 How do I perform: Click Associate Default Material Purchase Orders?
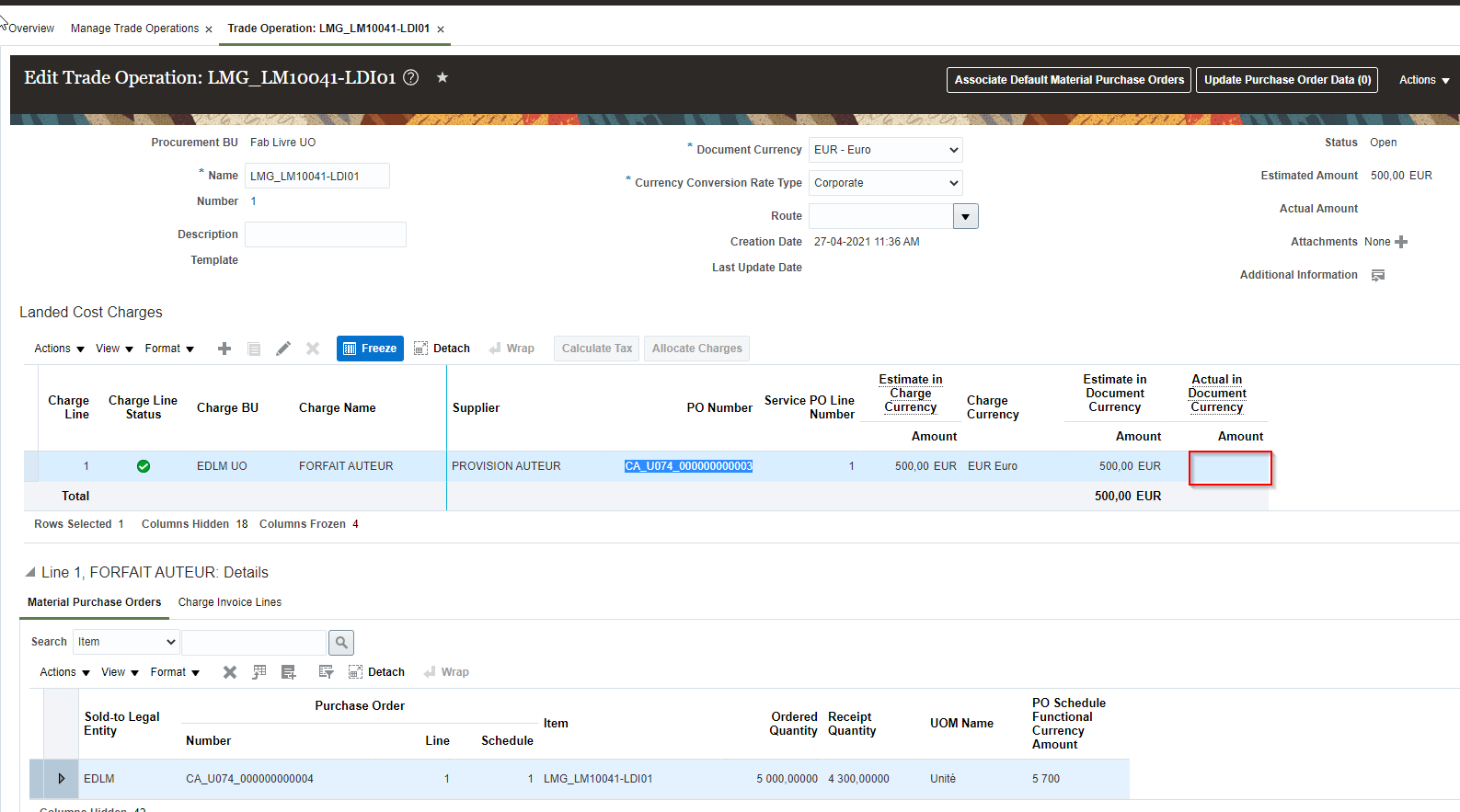click(x=1069, y=80)
